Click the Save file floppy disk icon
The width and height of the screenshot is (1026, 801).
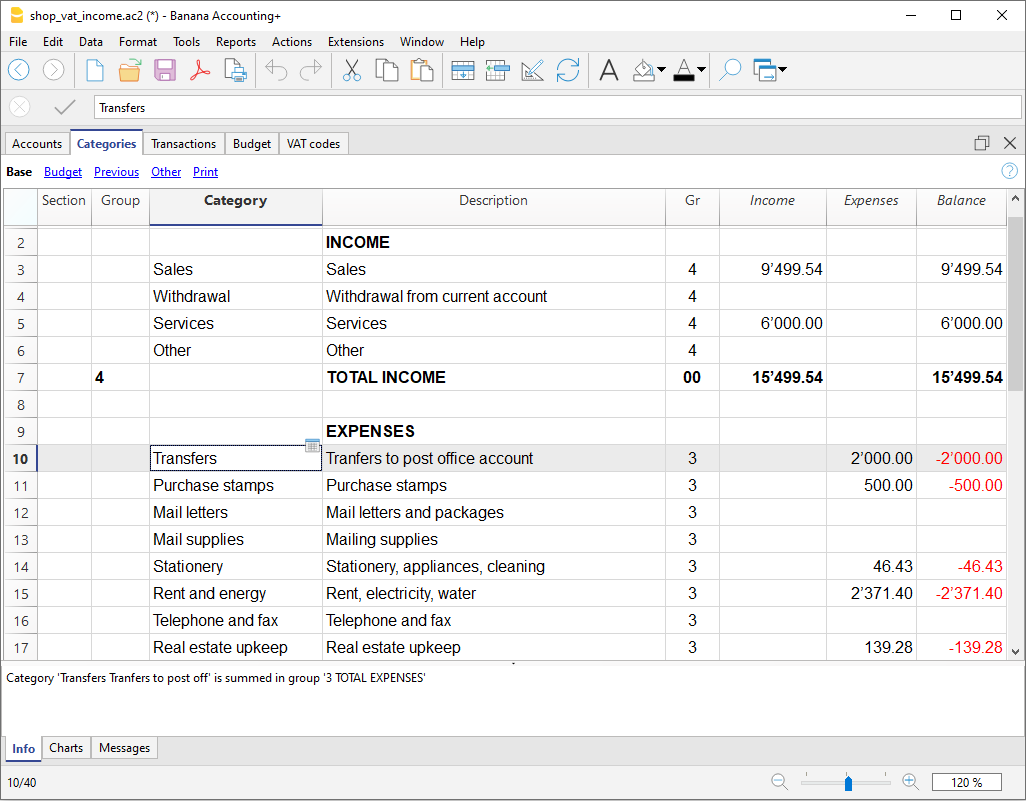point(165,70)
